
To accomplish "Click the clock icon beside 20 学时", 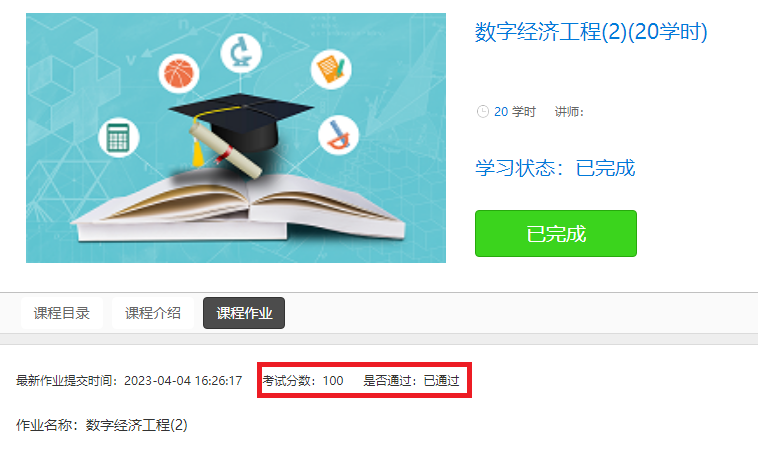I will 482,112.
